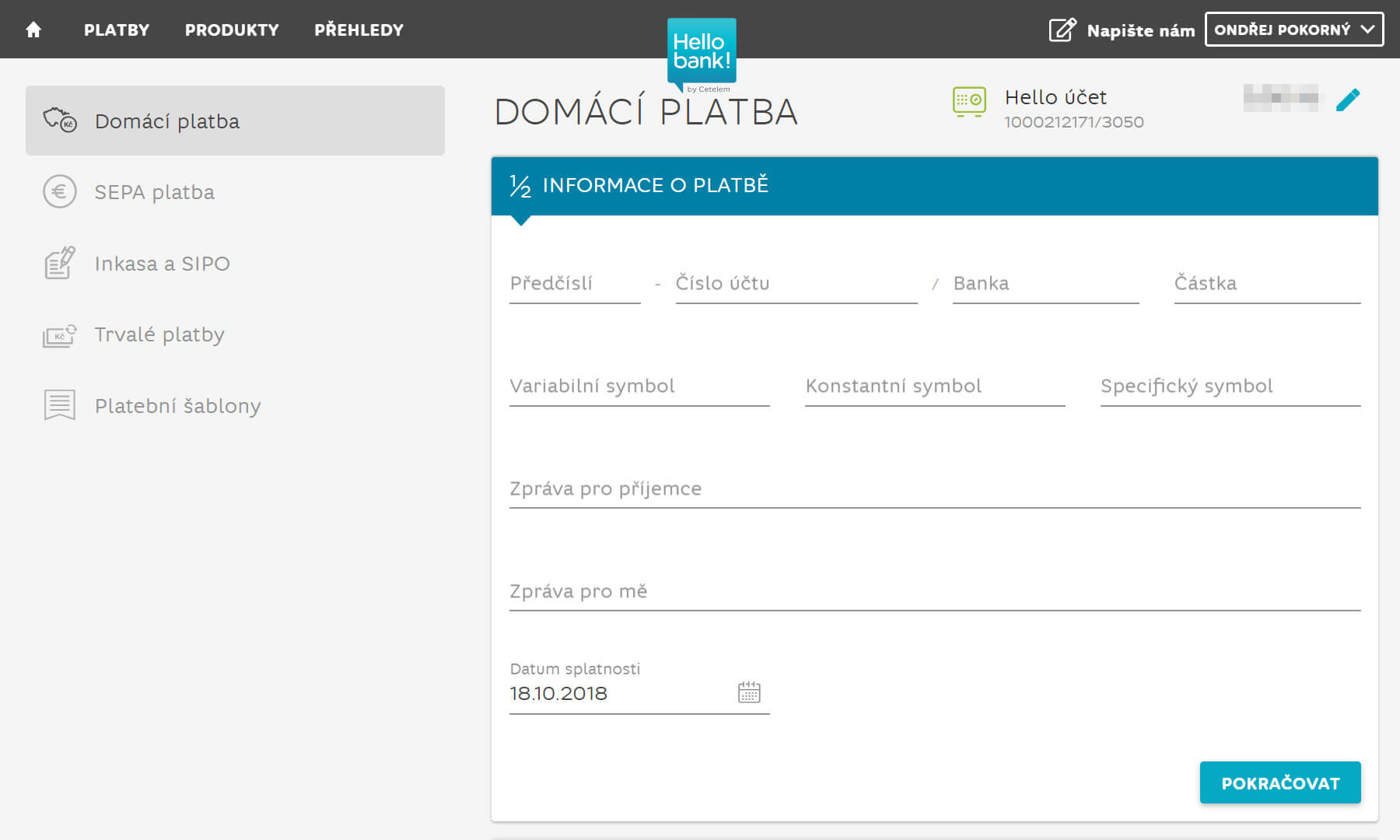Click the Variabilní symbol input field

click(638, 386)
